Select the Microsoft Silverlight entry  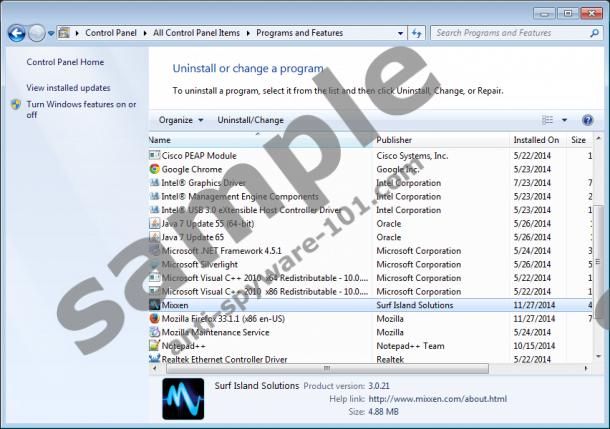tap(201, 264)
